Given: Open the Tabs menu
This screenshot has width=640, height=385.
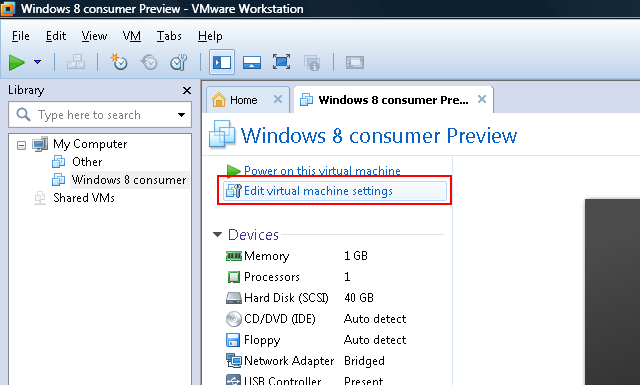Looking at the screenshot, I should tap(169, 36).
